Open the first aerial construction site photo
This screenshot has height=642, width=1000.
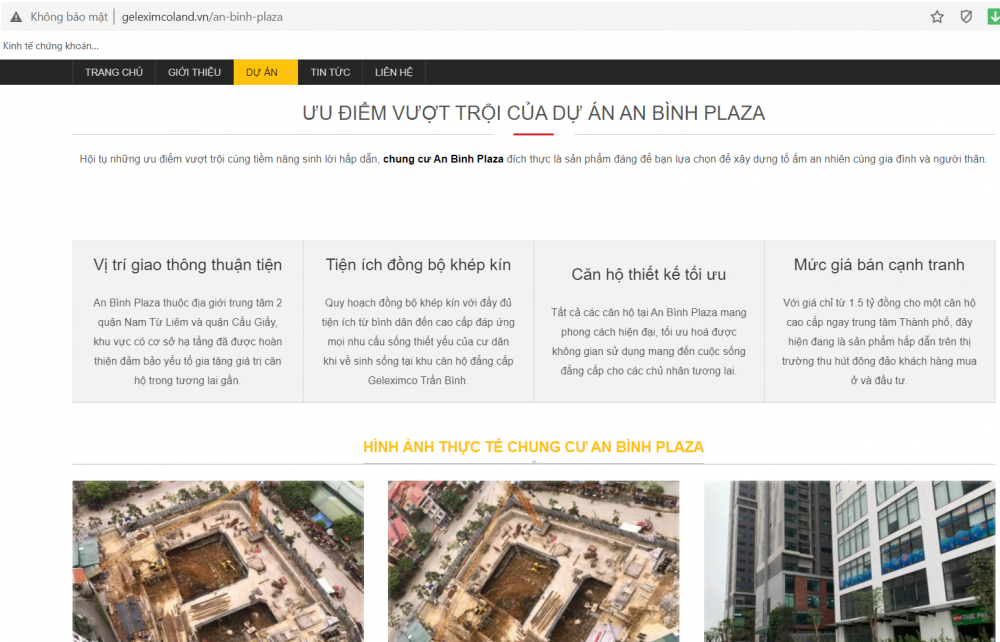218,561
